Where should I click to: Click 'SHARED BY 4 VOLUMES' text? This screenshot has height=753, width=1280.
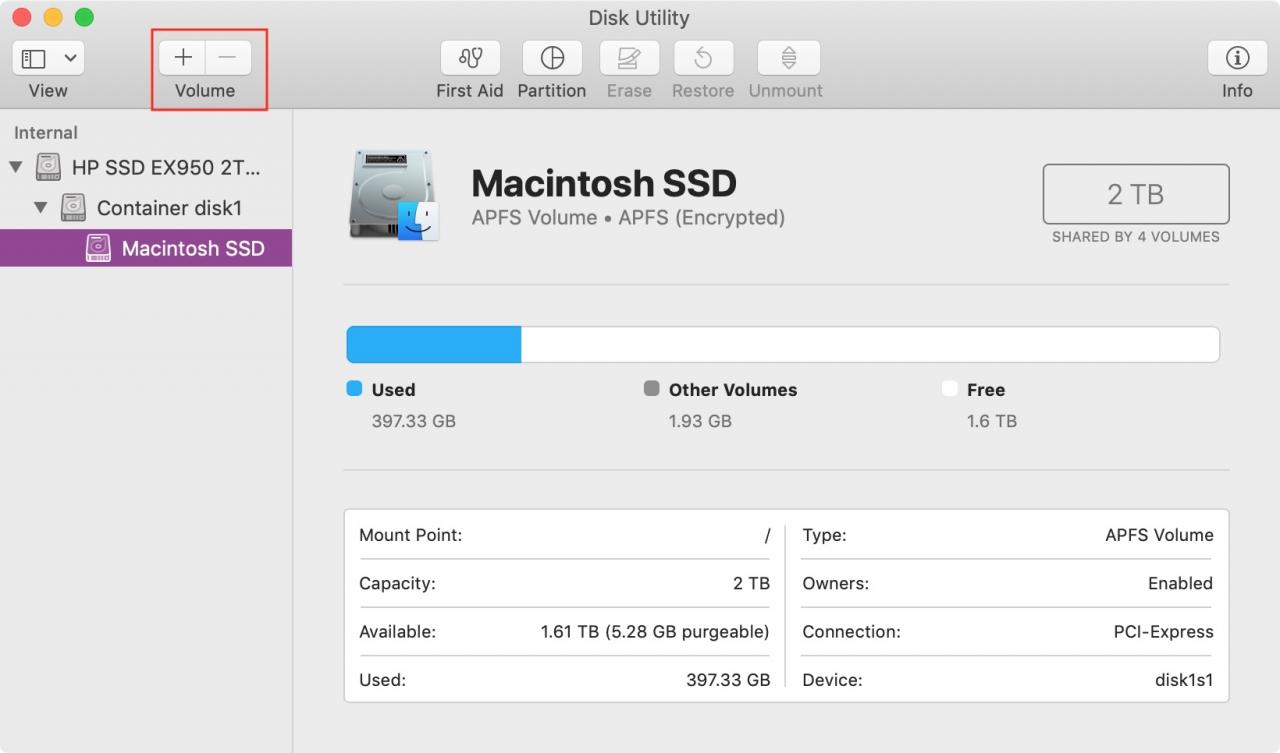[1136, 237]
